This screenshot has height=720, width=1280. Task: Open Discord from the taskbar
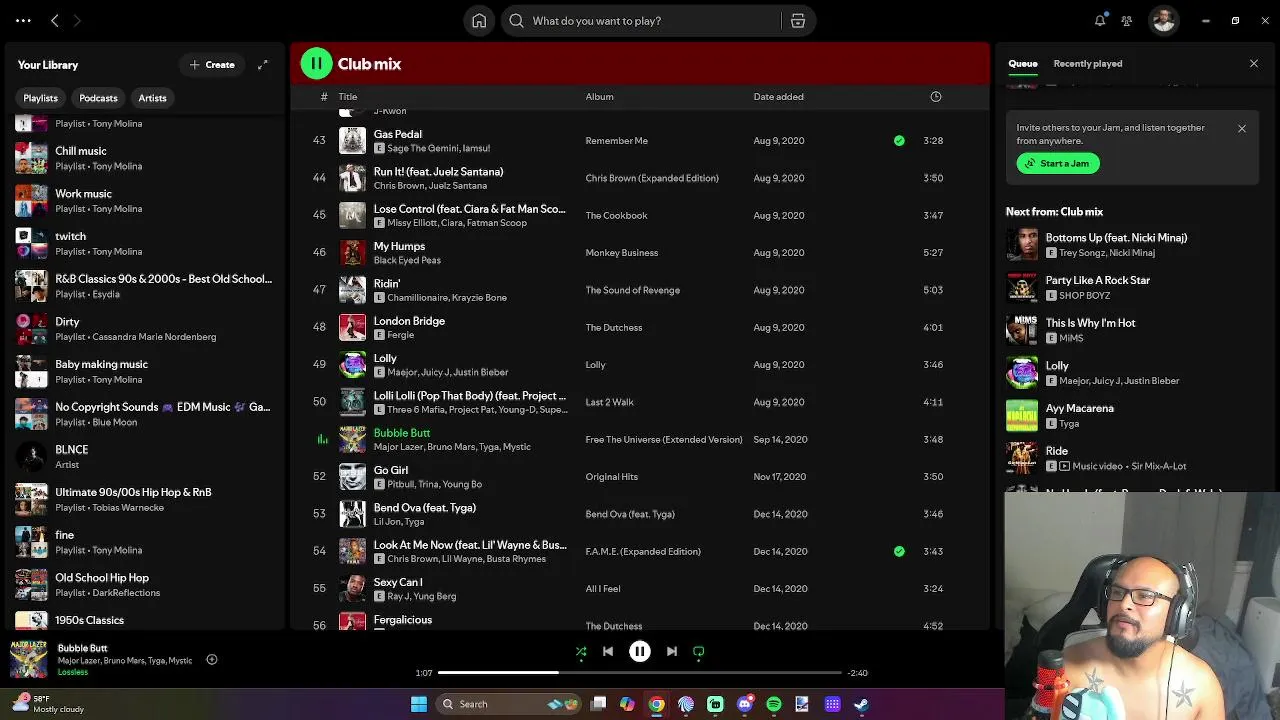744,704
